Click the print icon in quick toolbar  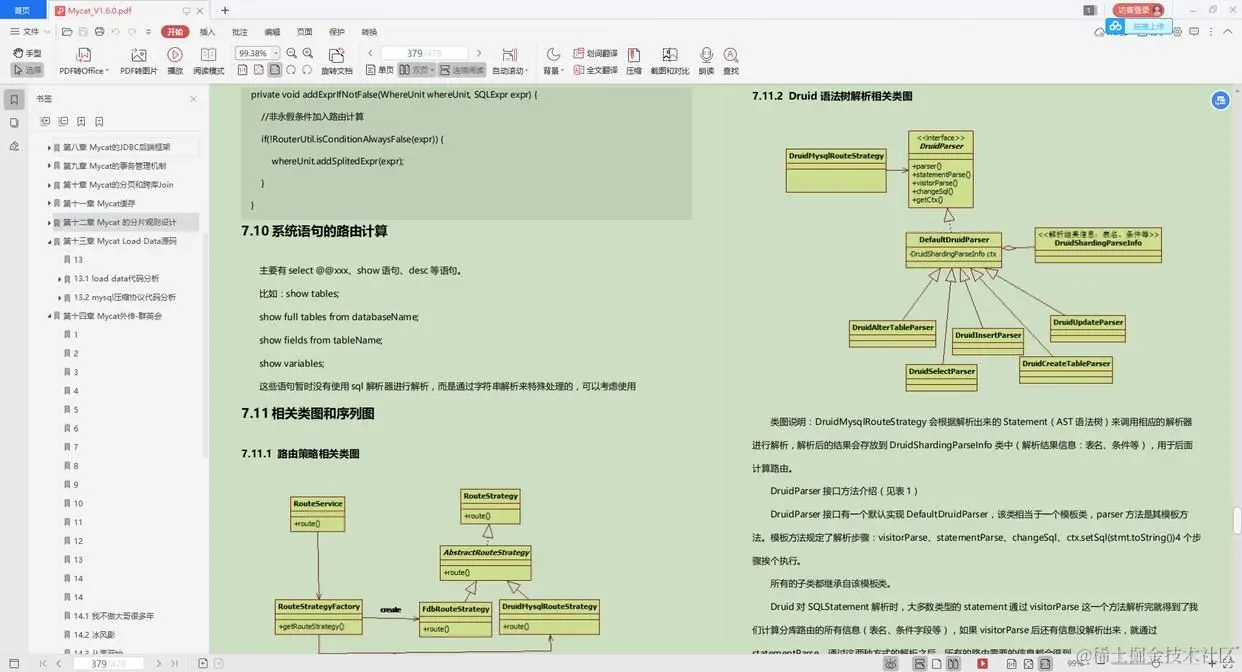[x=100, y=32]
